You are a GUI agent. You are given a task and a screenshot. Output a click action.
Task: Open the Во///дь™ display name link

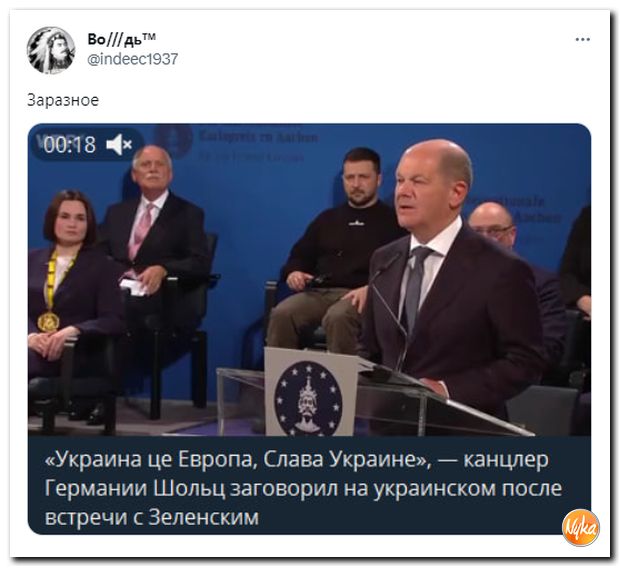click(x=122, y=39)
